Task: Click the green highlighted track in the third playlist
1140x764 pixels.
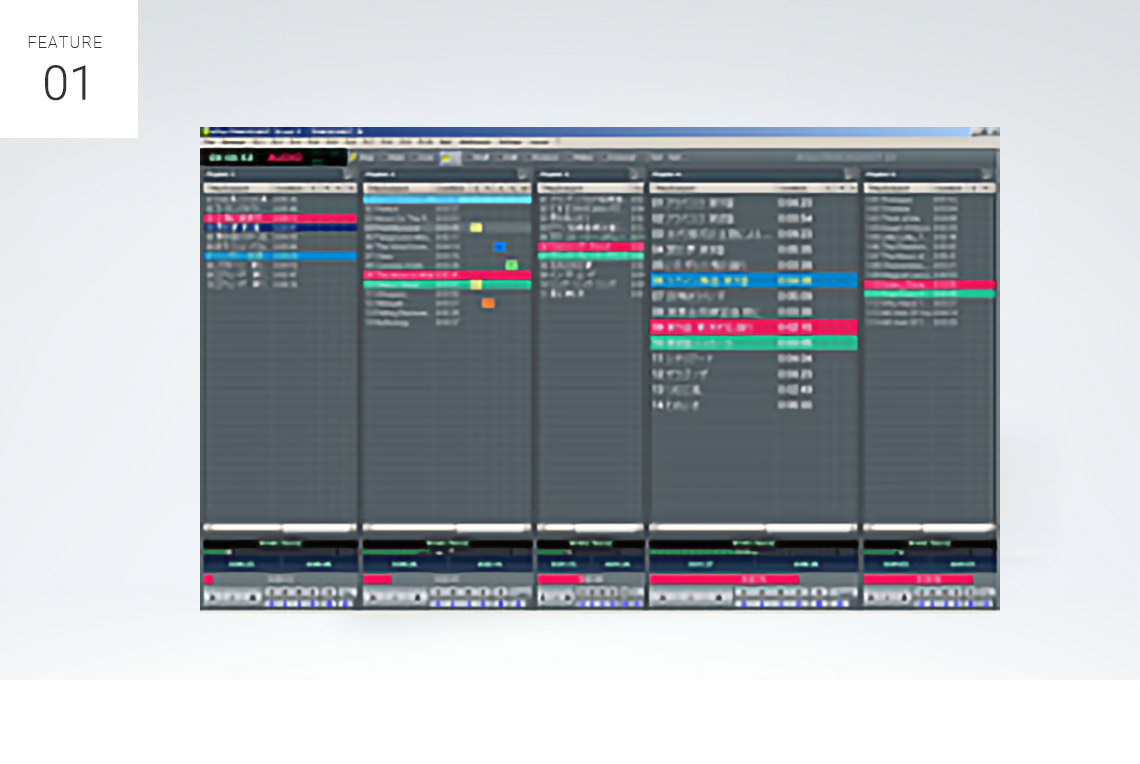Action: coord(590,257)
